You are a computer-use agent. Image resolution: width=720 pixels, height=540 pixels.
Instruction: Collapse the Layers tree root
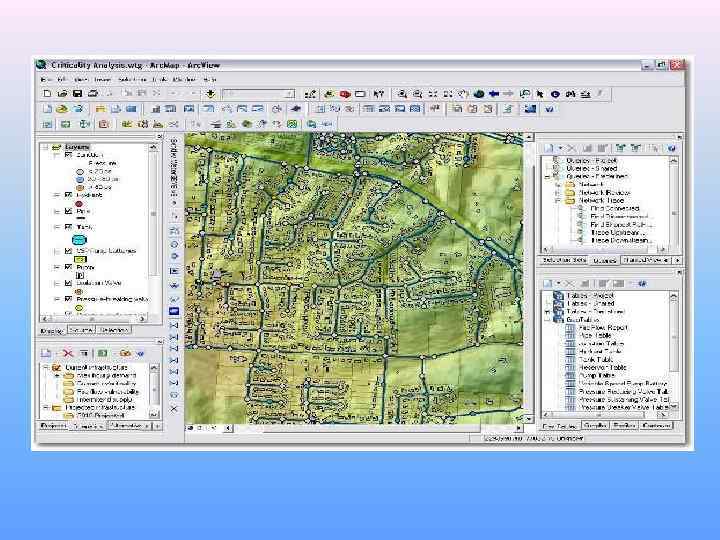[x=44, y=145]
